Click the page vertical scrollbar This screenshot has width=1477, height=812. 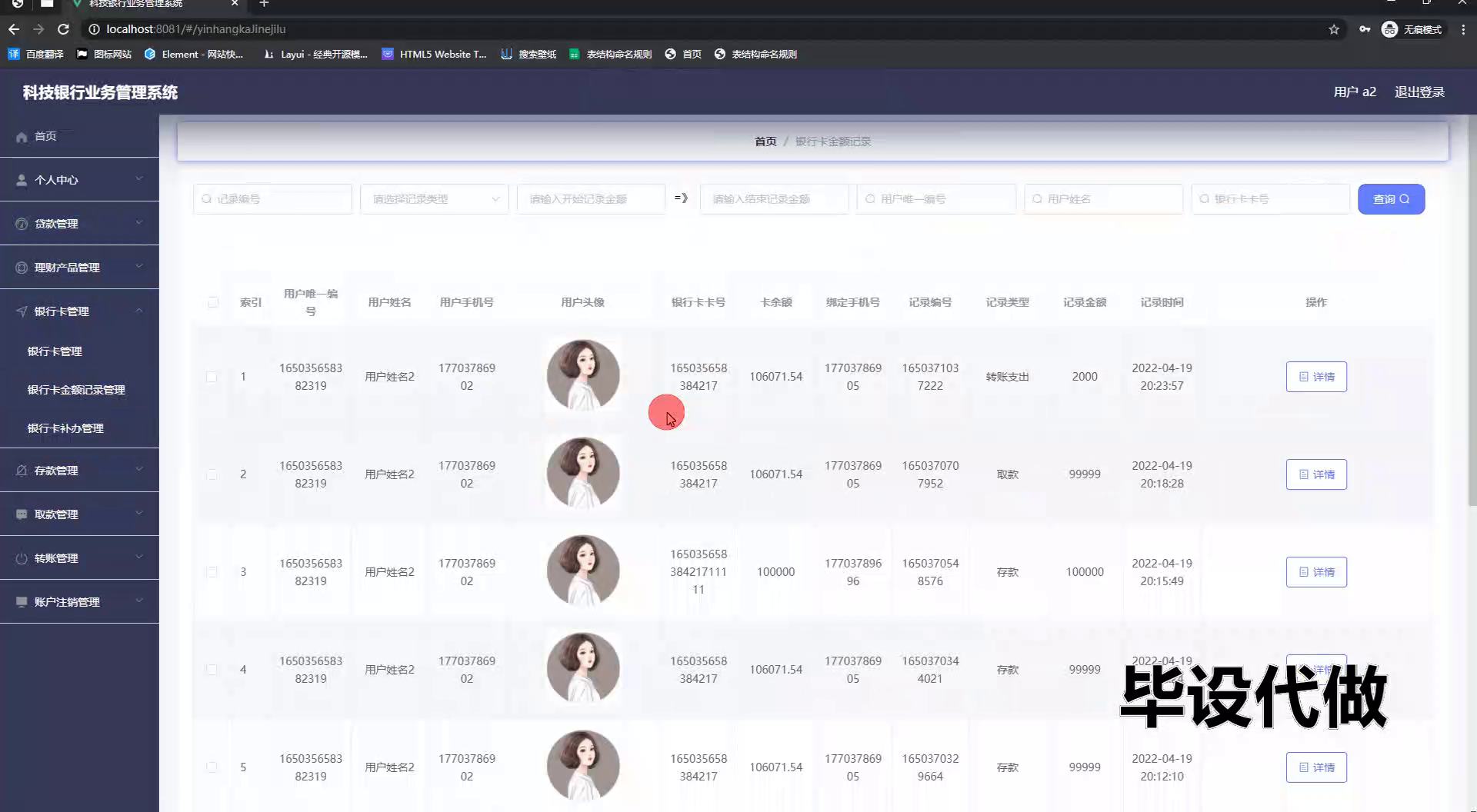(x=1472, y=311)
